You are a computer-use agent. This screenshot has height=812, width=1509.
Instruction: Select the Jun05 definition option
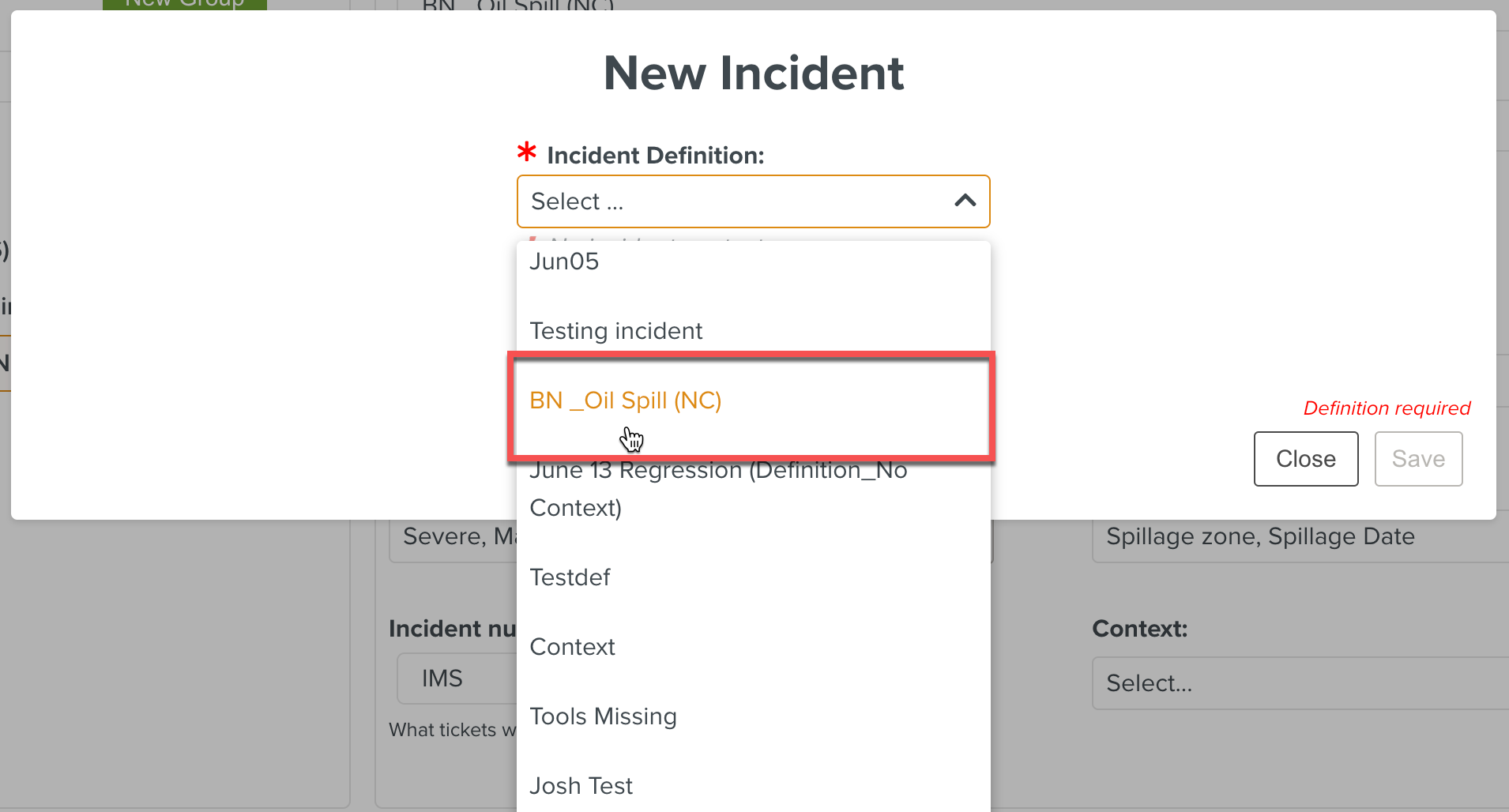[753, 261]
